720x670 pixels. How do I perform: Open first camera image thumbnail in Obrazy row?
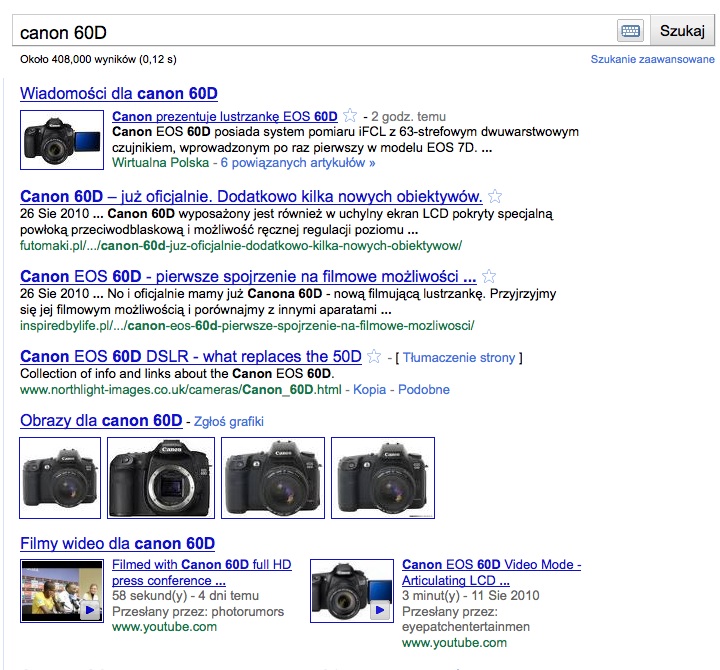[x=60, y=478]
